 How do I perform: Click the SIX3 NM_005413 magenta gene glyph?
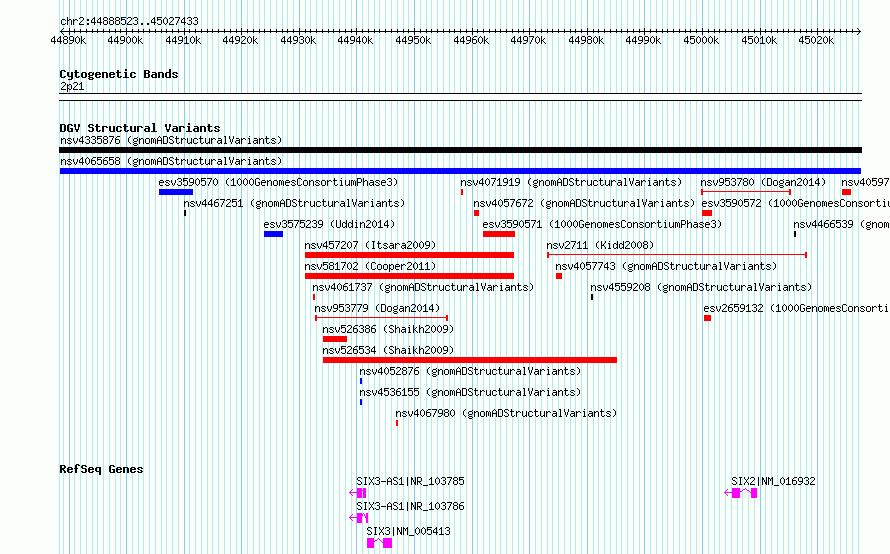[379, 543]
